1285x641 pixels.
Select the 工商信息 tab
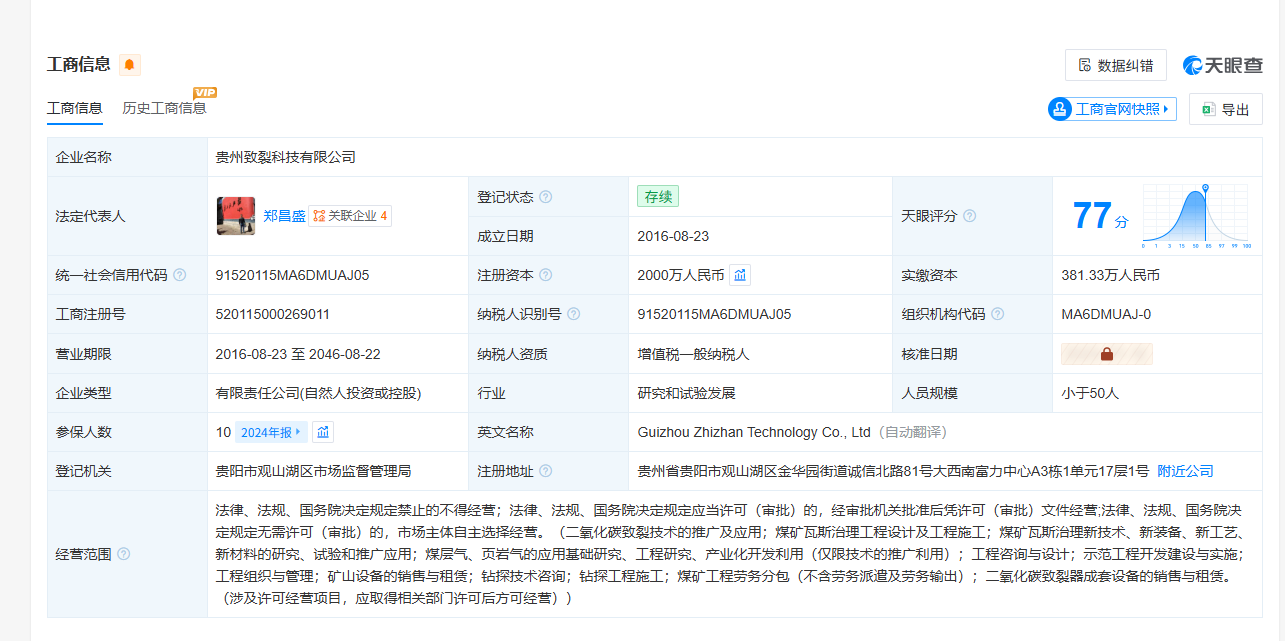[75, 108]
